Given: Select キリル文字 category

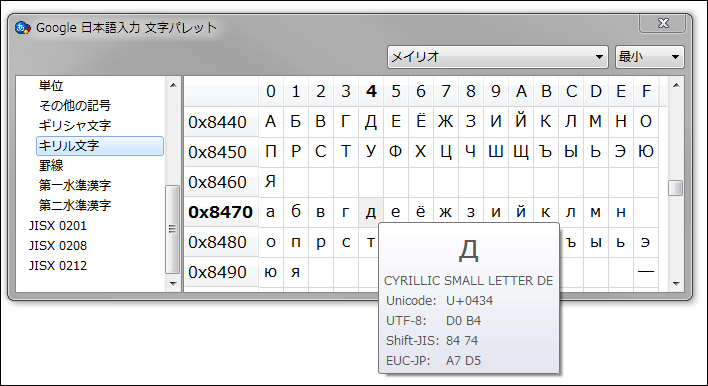Looking at the screenshot, I should (x=100, y=146).
